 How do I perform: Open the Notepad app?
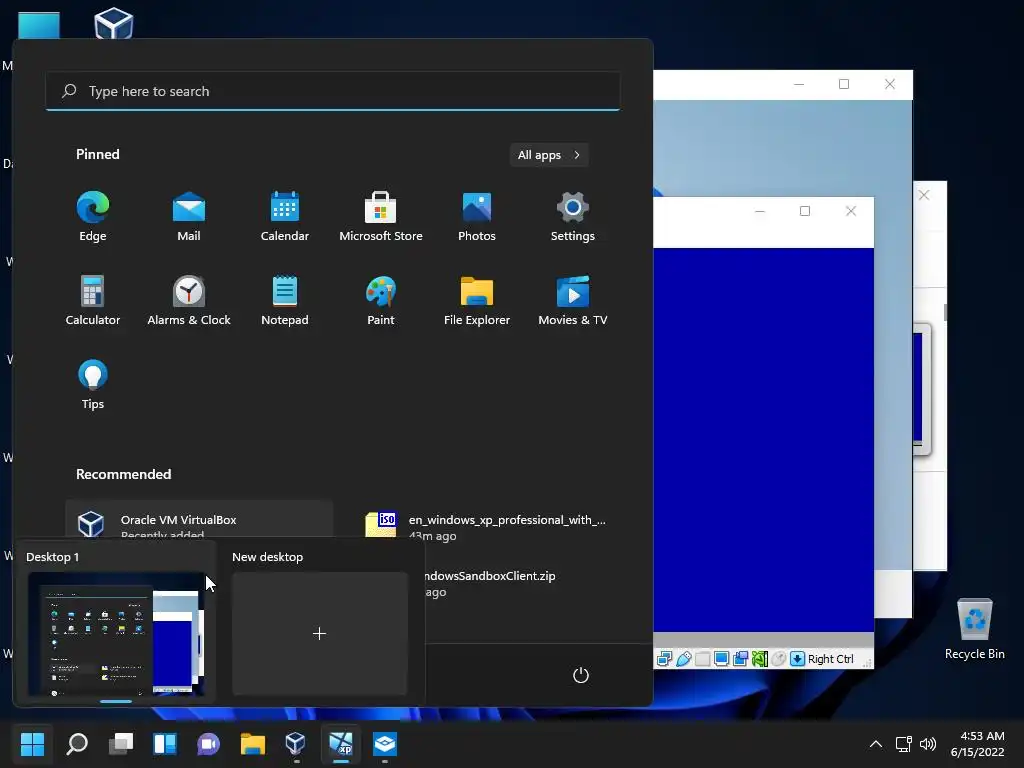[285, 300]
